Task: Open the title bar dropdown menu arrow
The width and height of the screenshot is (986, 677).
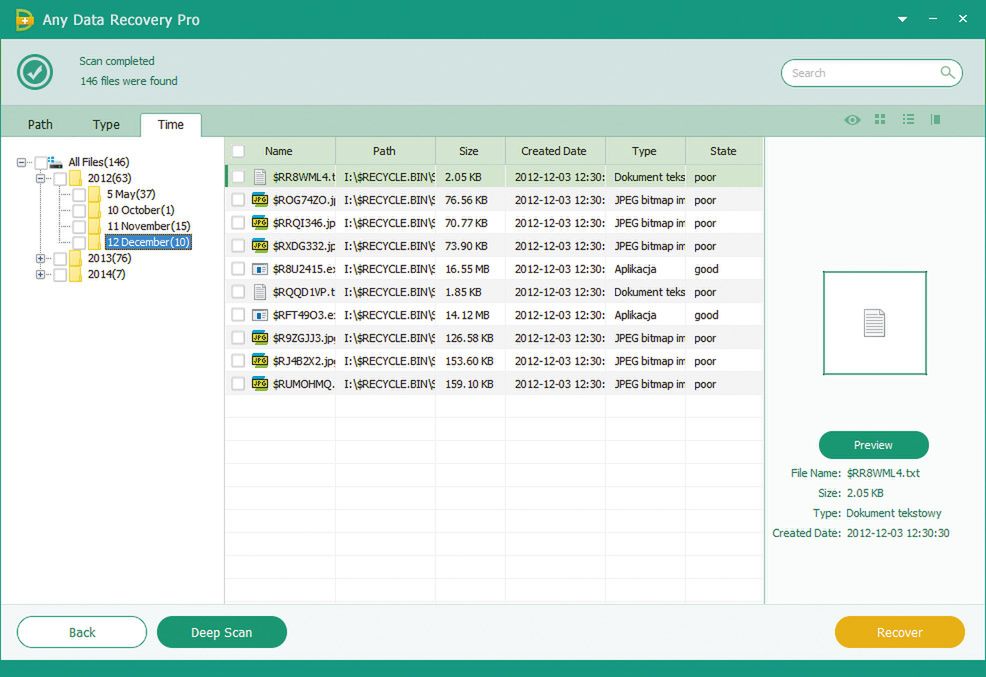Action: coord(903,19)
